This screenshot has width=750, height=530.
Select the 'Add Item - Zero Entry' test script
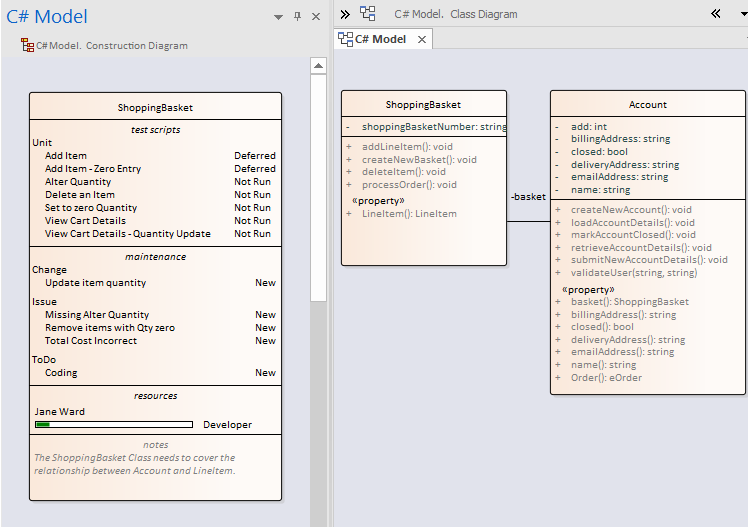[93, 169]
